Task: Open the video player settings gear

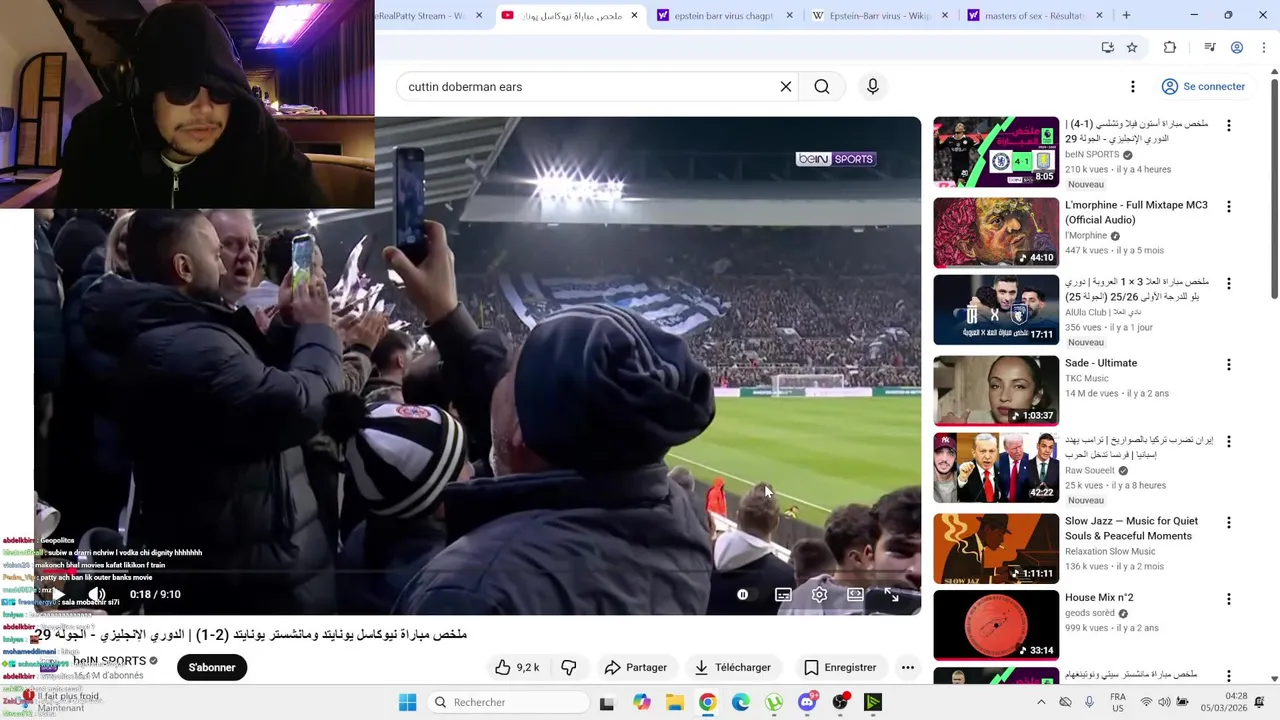Action: [x=819, y=595]
